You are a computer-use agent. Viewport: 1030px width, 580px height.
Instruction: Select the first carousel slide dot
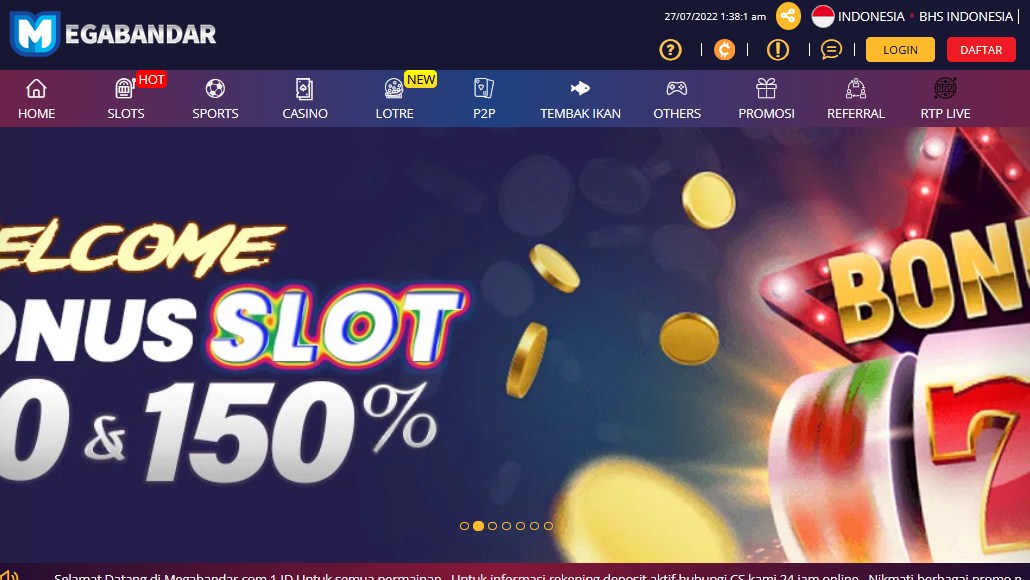tap(464, 526)
